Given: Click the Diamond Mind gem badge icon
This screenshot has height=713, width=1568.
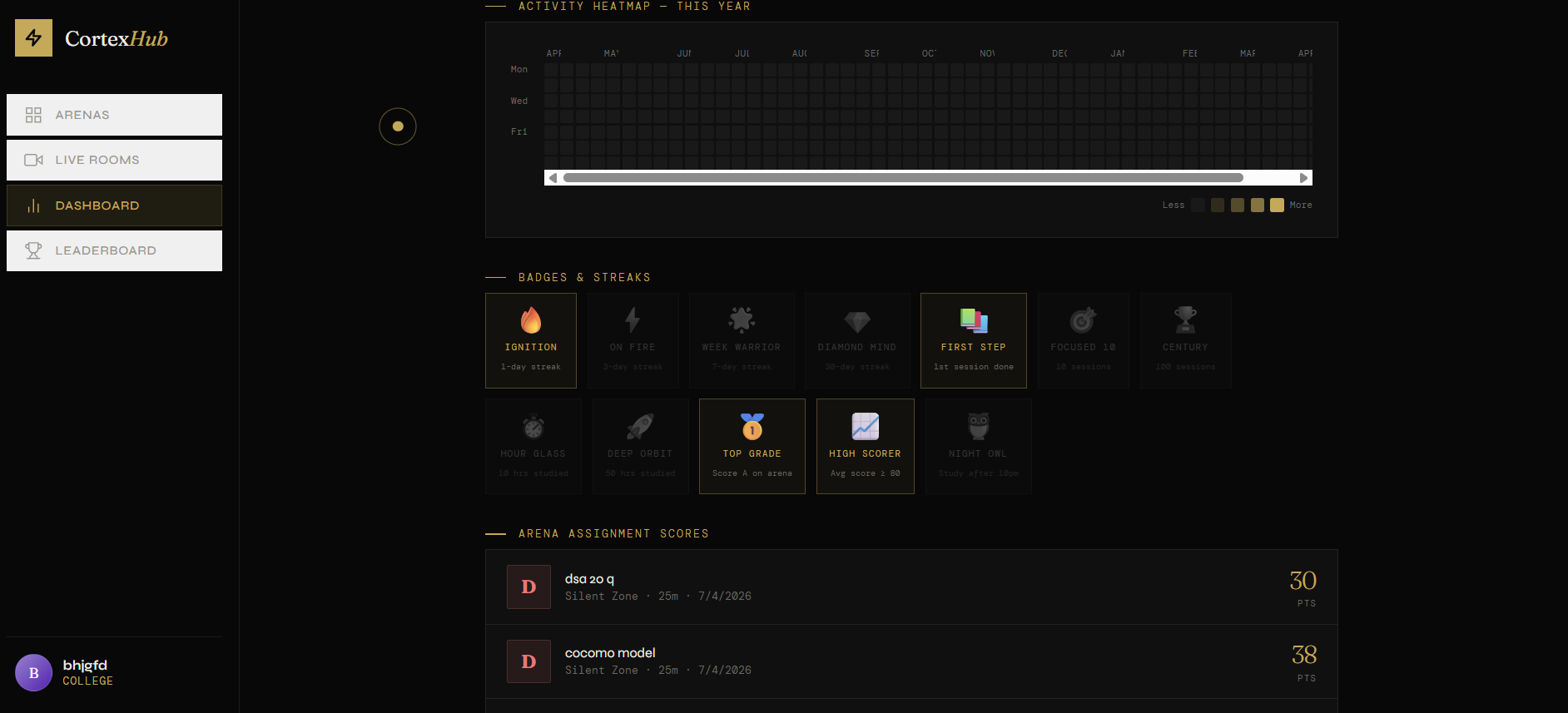Looking at the screenshot, I should [x=857, y=321].
